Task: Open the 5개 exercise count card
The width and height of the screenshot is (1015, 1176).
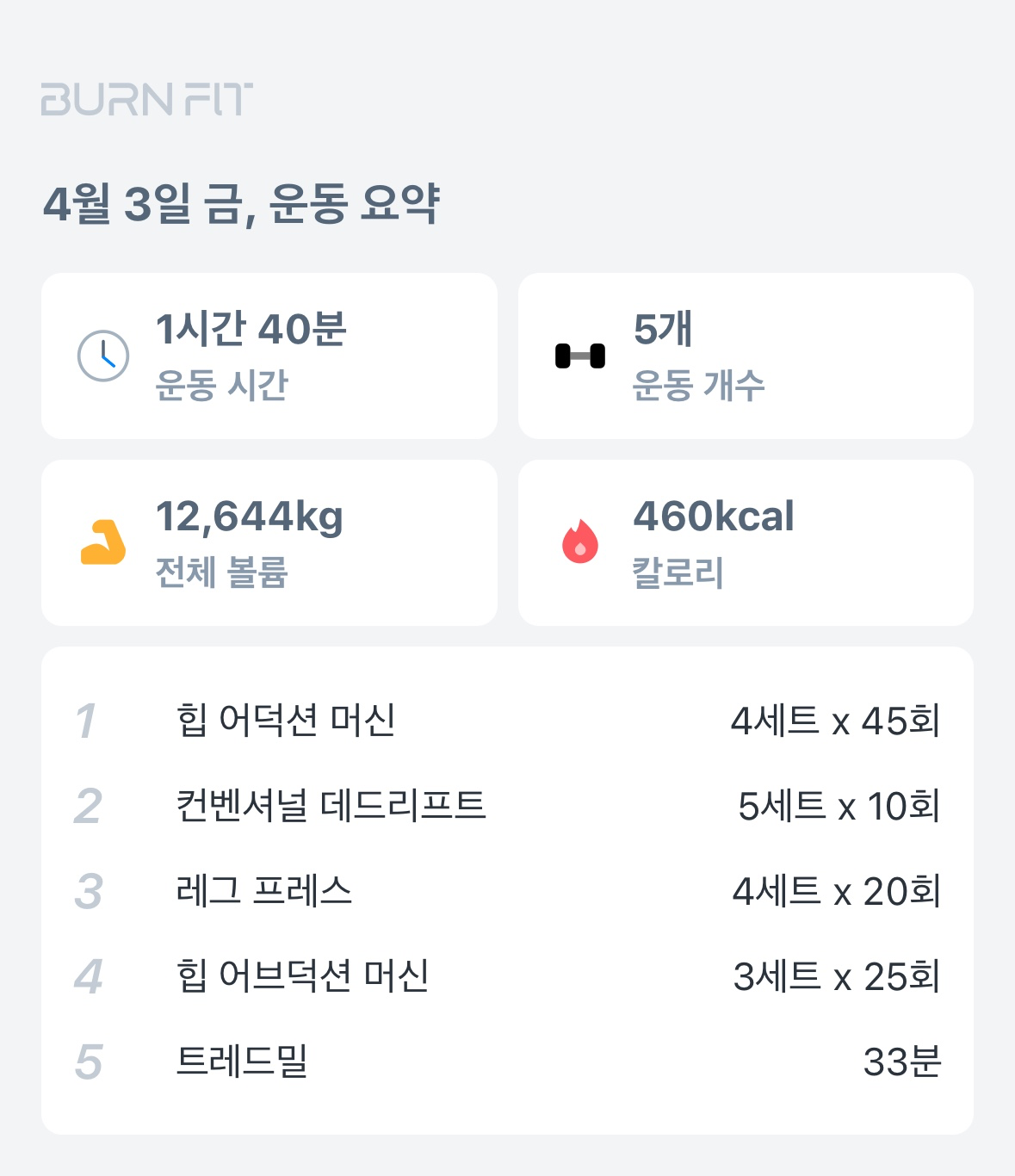Action: point(746,356)
